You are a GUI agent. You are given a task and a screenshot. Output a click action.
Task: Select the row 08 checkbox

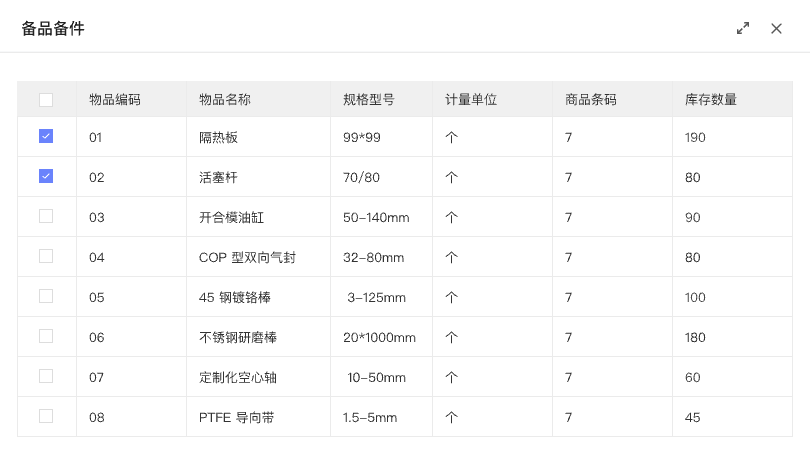(46, 416)
